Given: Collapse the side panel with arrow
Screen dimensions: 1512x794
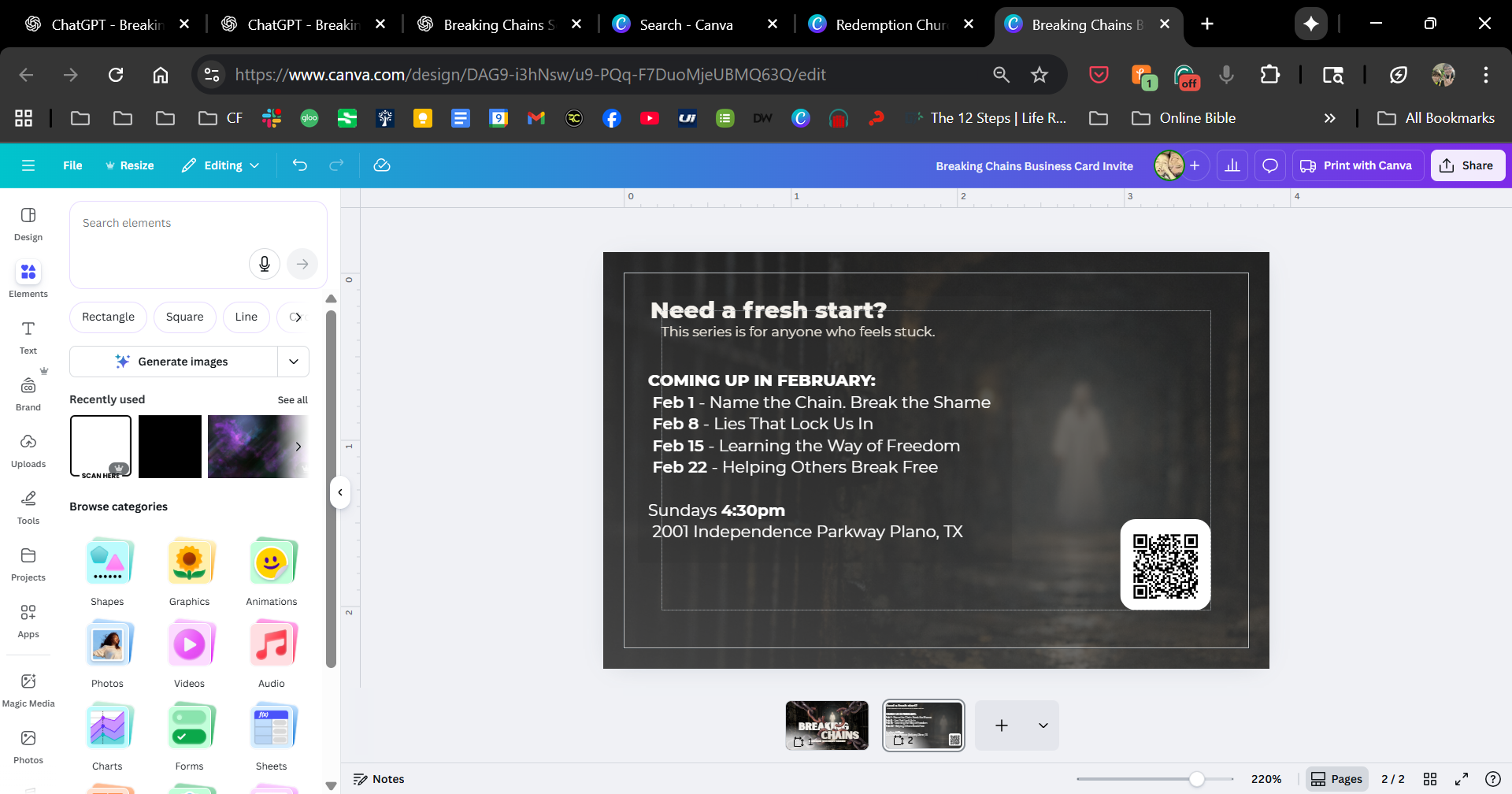Looking at the screenshot, I should pyautogui.click(x=340, y=492).
